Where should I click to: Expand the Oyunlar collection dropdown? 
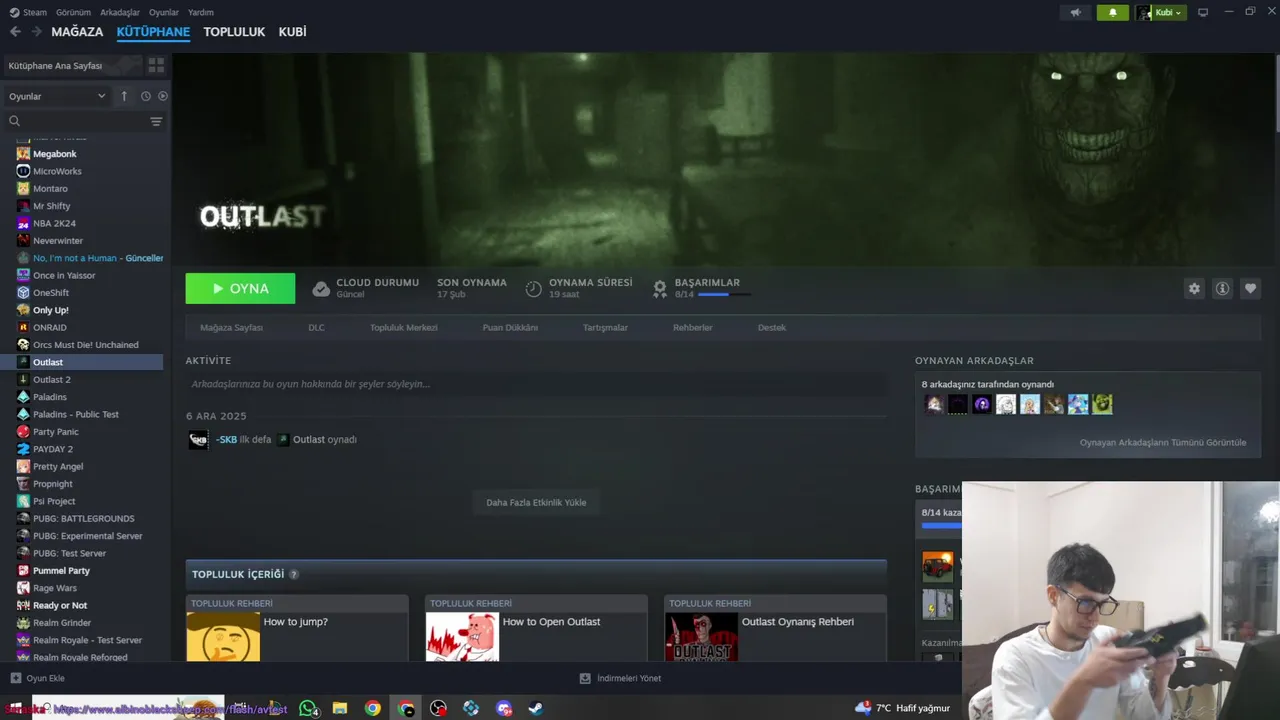[x=57, y=96]
